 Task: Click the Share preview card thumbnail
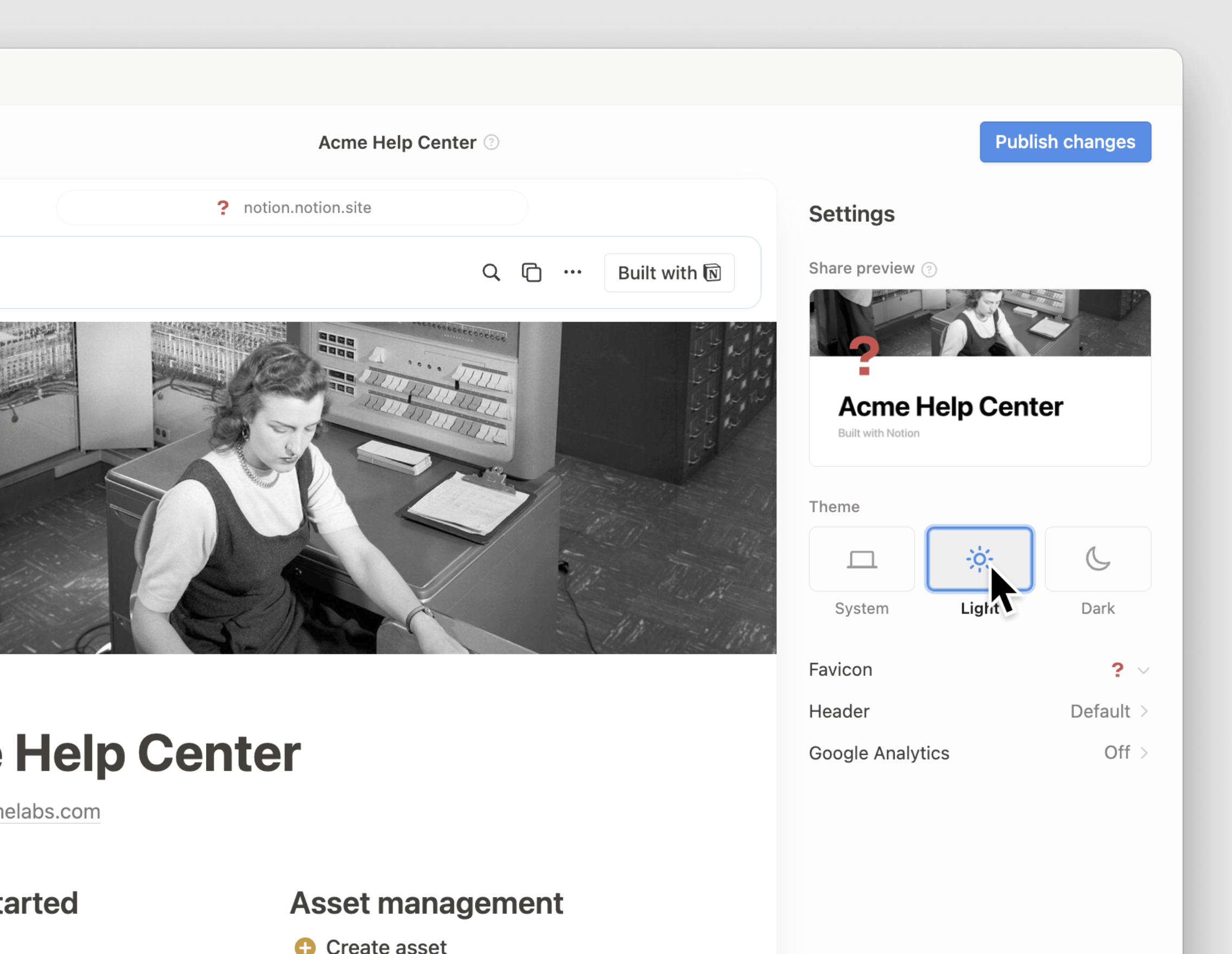pos(980,378)
